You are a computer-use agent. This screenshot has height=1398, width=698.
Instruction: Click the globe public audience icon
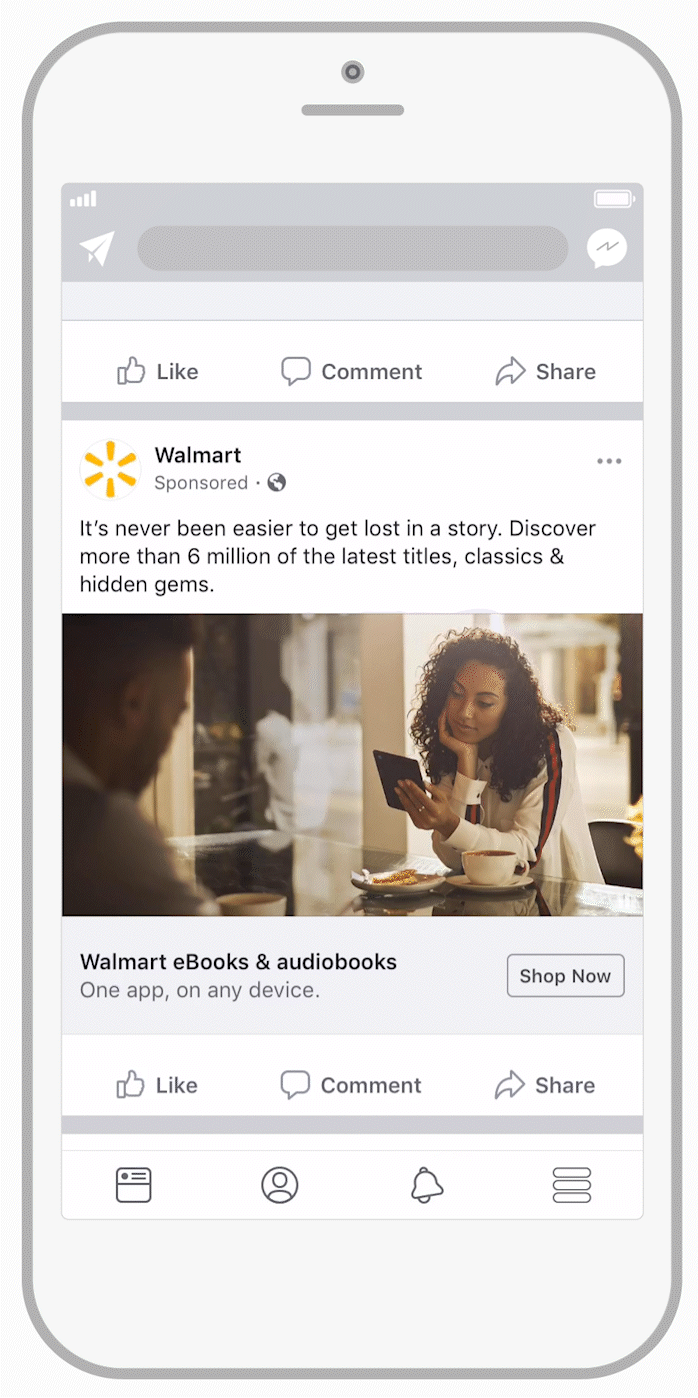point(277,483)
